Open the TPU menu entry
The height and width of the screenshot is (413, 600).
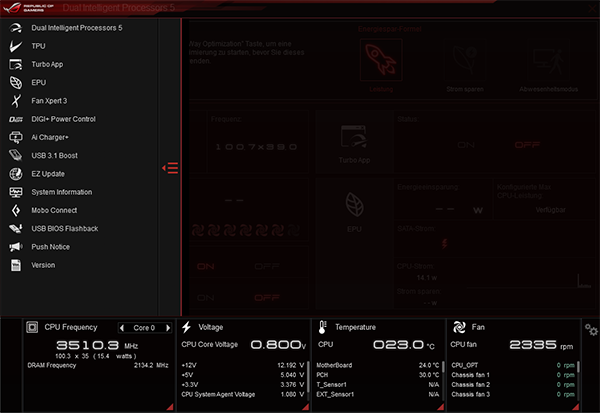(38, 46)
